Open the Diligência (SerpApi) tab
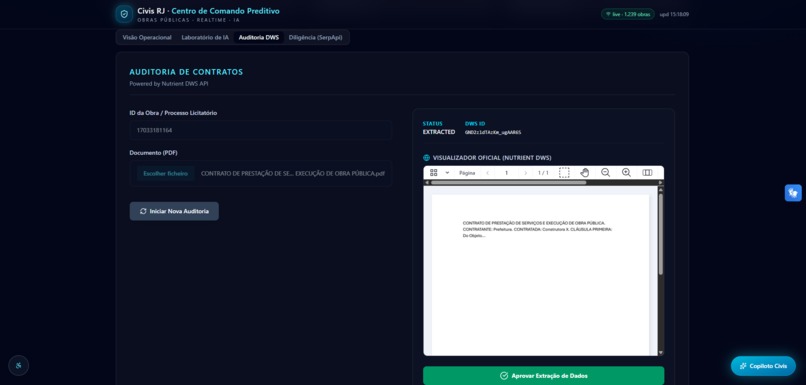The height and width of the screenshot is (385, 806). pyautogui.click(x=316, y=38)
